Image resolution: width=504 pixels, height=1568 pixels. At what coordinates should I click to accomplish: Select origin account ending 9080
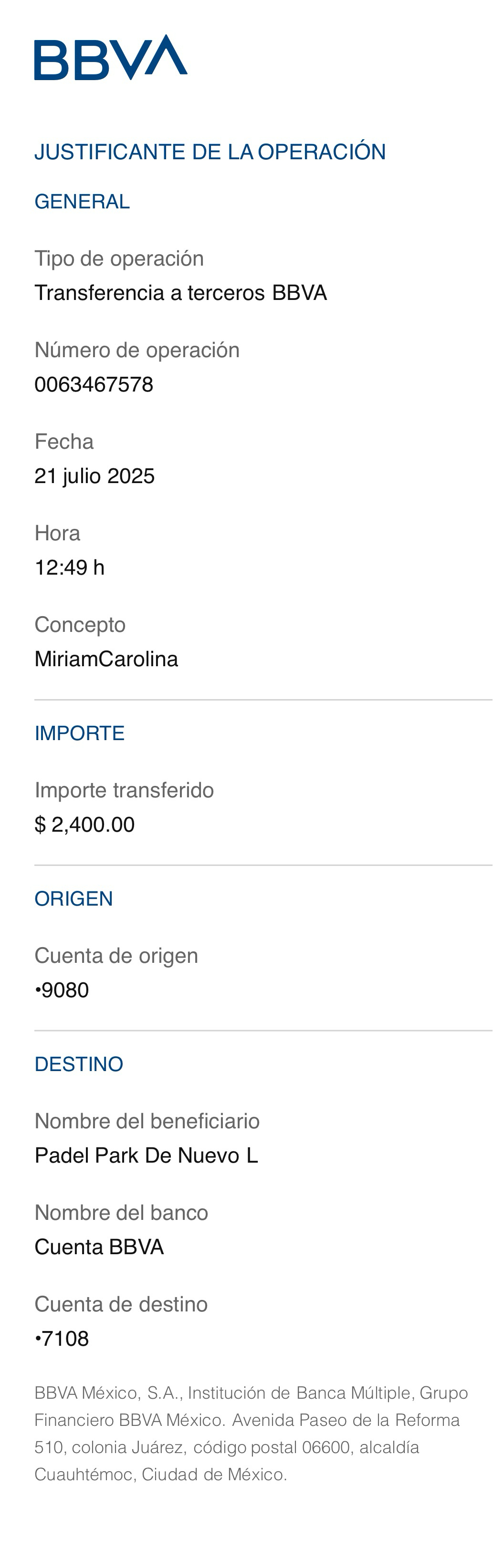(x=62, y=990)
